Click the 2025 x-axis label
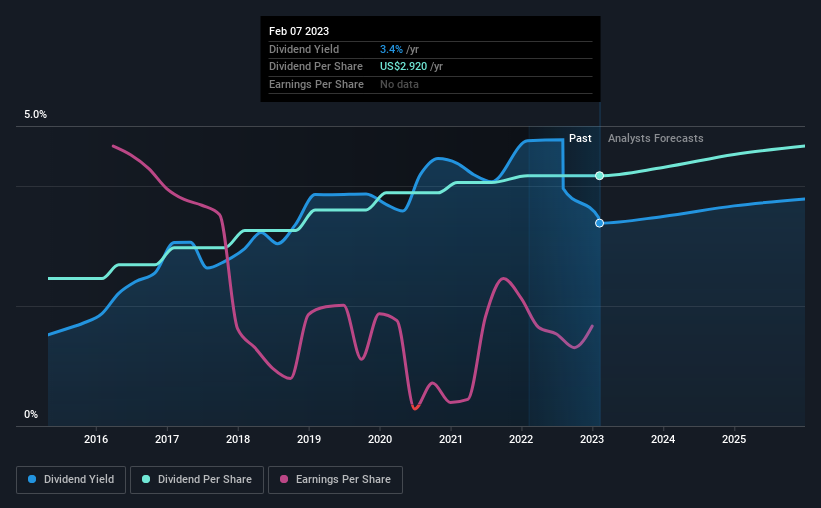This screenshot has height=508, width=821. click(x=734, y=439)
